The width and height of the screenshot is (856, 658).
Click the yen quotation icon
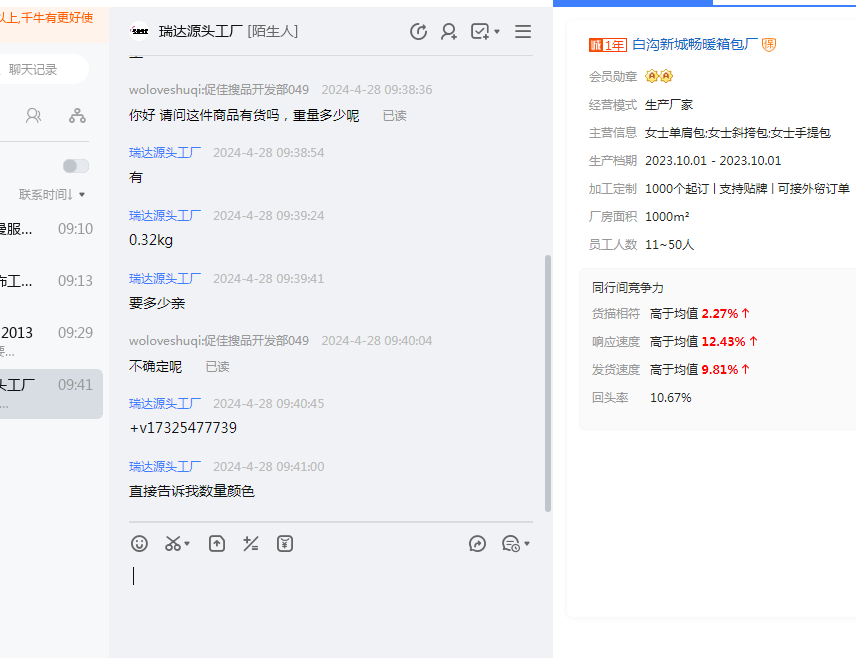coord(285,544)
